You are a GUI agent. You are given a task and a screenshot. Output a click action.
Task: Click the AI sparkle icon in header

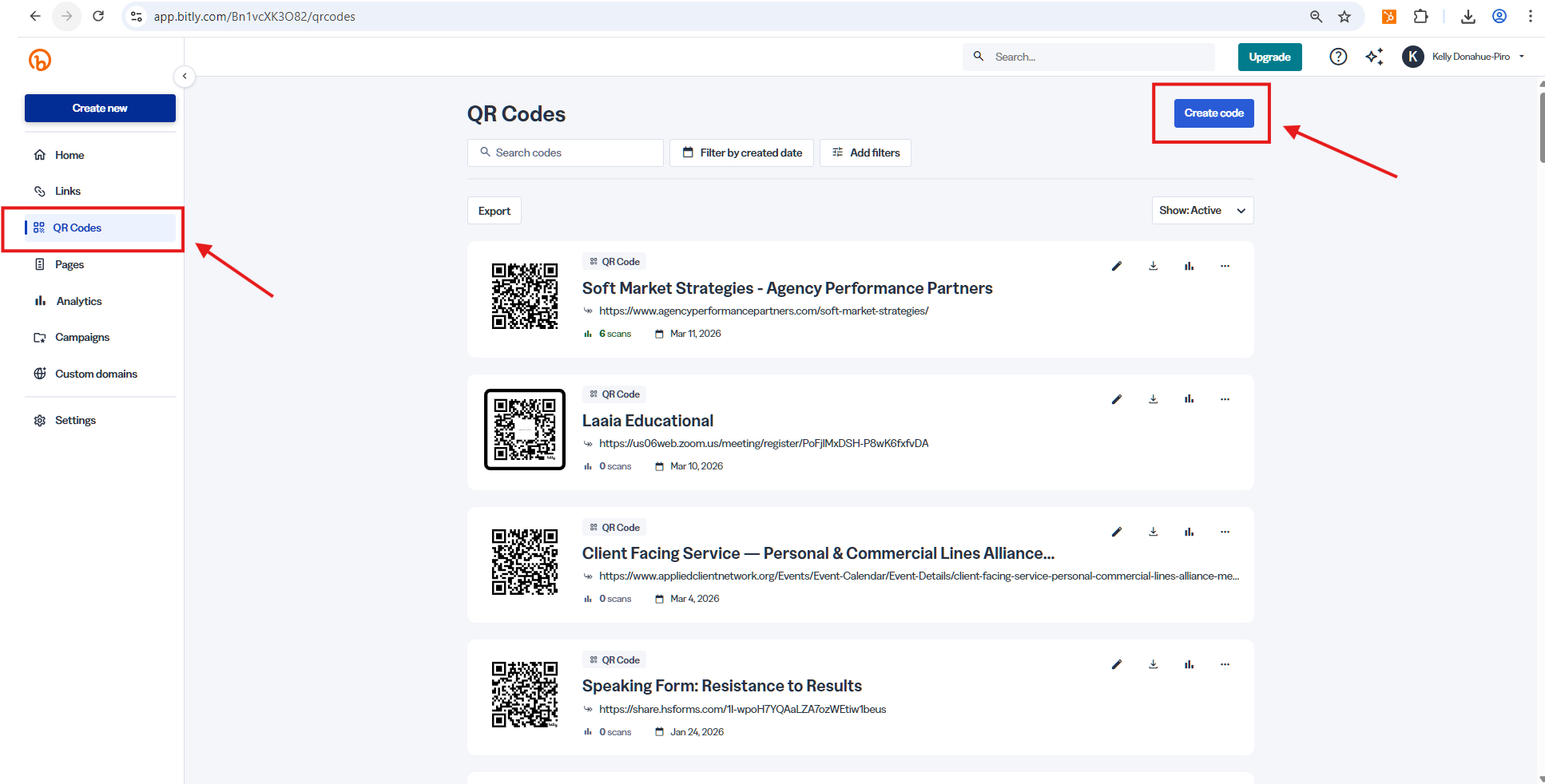(x=1374, y=57)
